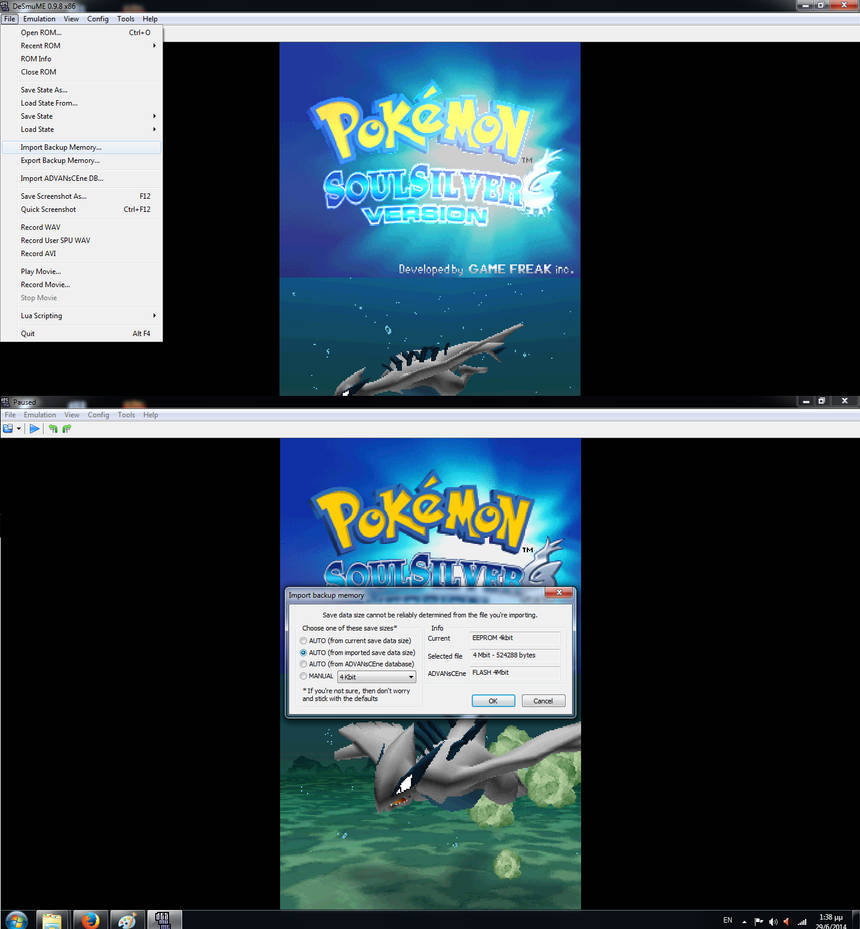Image resolution: width=860 pixels, height=929 pixels.
Task: Click the rotate screen left green arrow
Action: pos(53,428)
